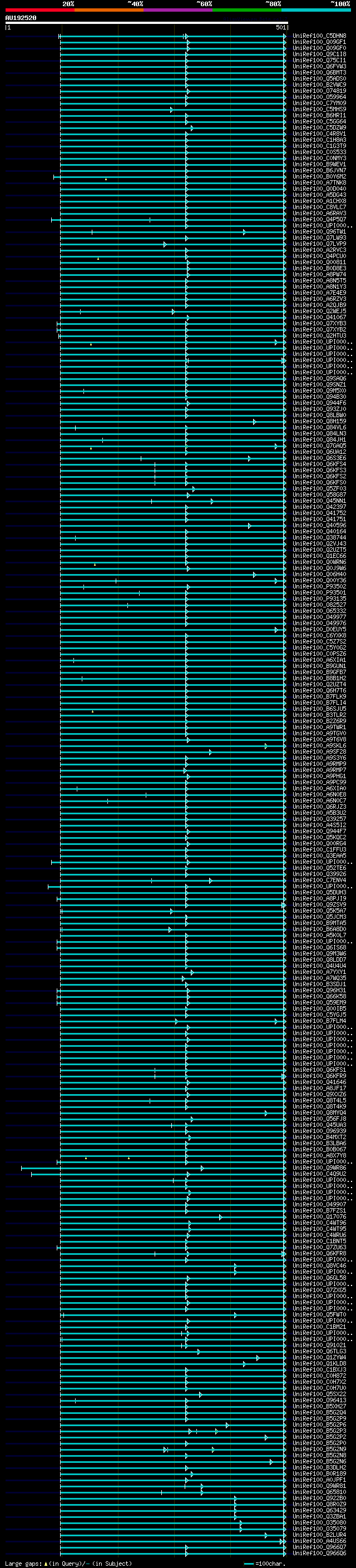The width and height of the screenshot is (356, 1568).
Task: Select label UniRef100_Q9WR81
Action: click(x=319, y=1486)
